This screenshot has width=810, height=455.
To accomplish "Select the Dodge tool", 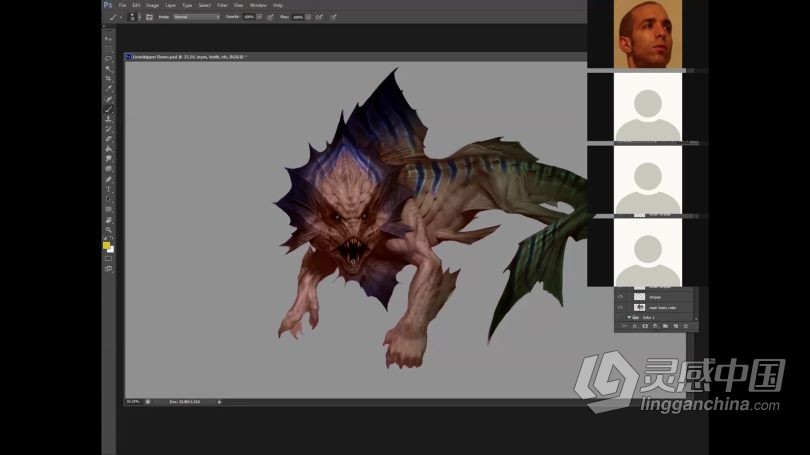I will tap(108, 169).
